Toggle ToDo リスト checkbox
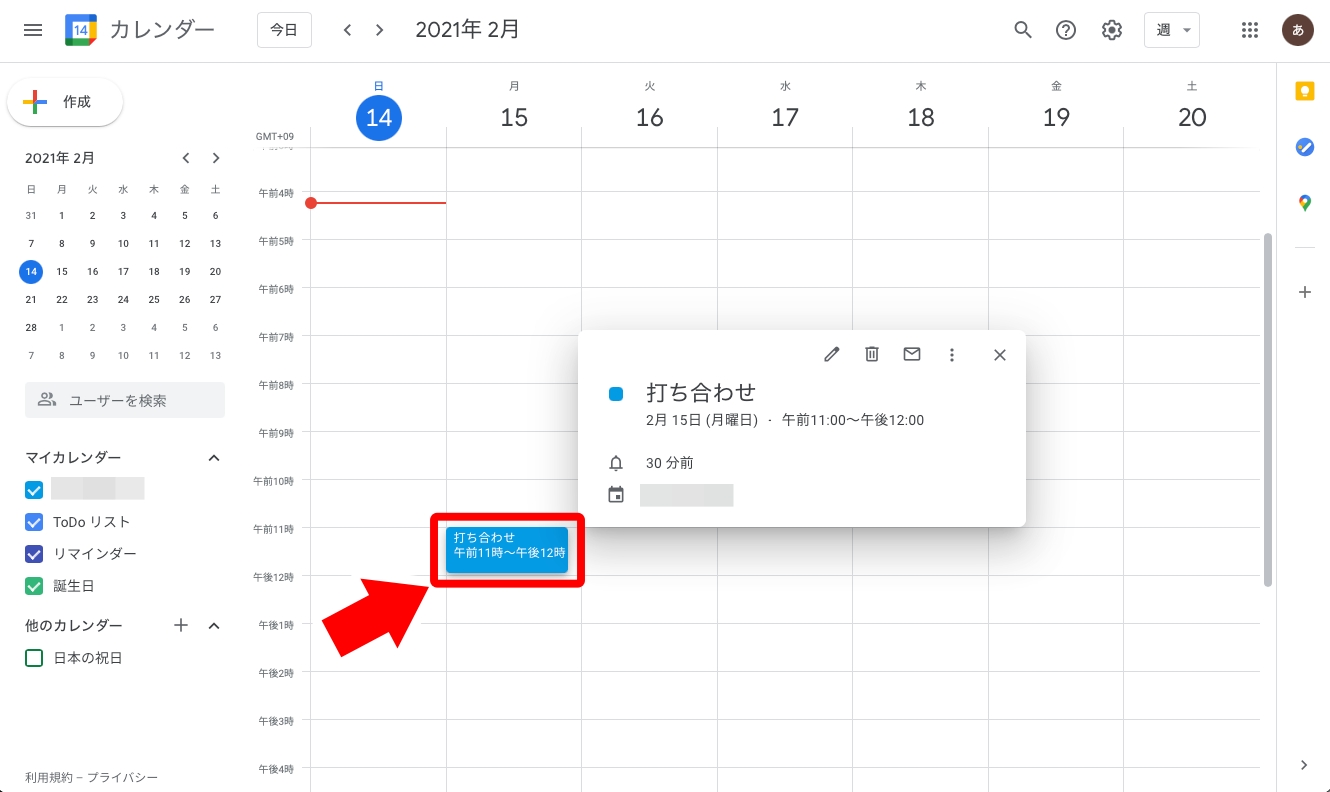The height and width of the screenshot is (792, 1330). pyautogui.click(x=34, y=521)
